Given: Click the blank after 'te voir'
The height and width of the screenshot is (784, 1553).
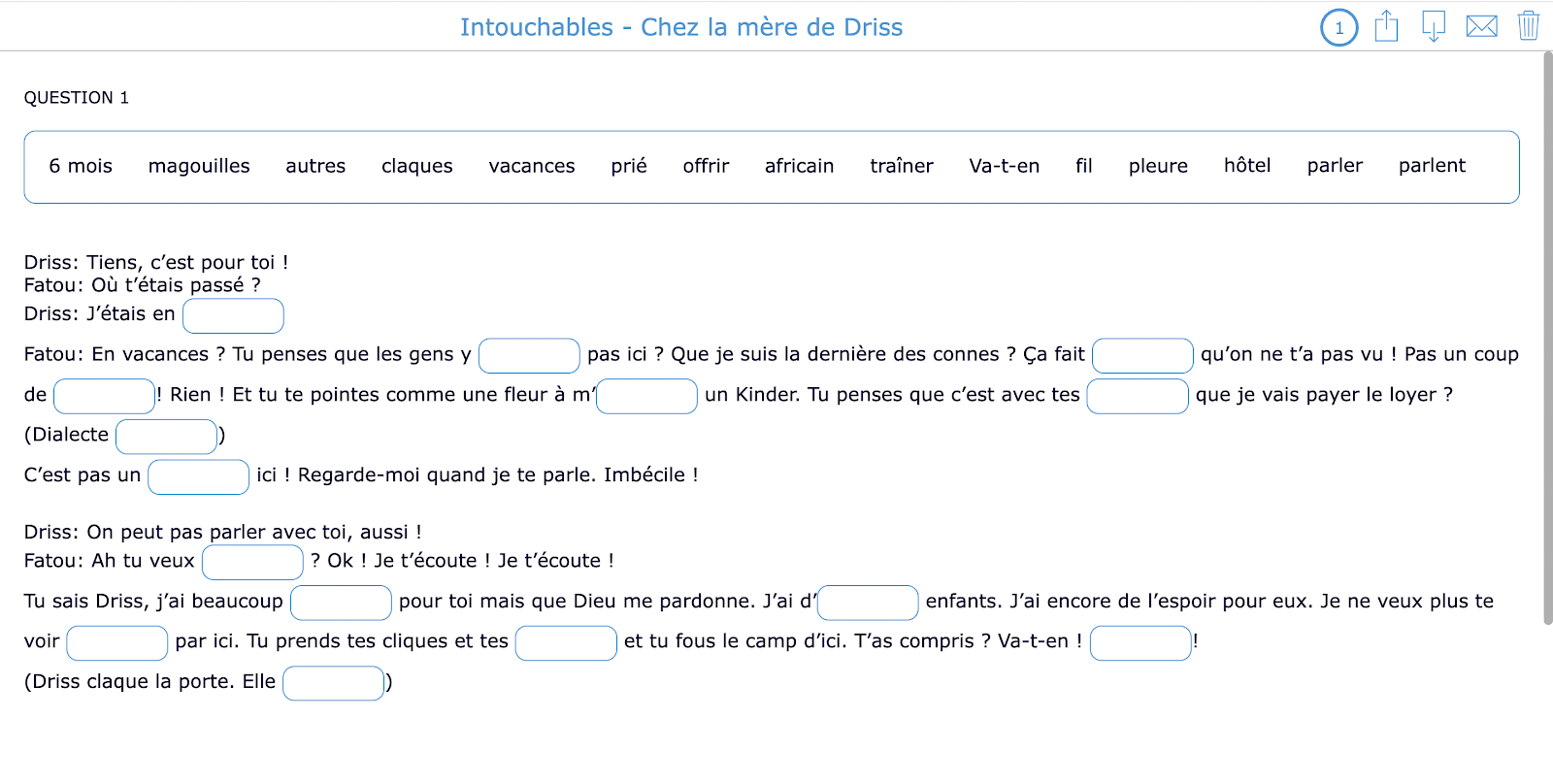Looking at the screenshot, I should [x=117, y=642].
